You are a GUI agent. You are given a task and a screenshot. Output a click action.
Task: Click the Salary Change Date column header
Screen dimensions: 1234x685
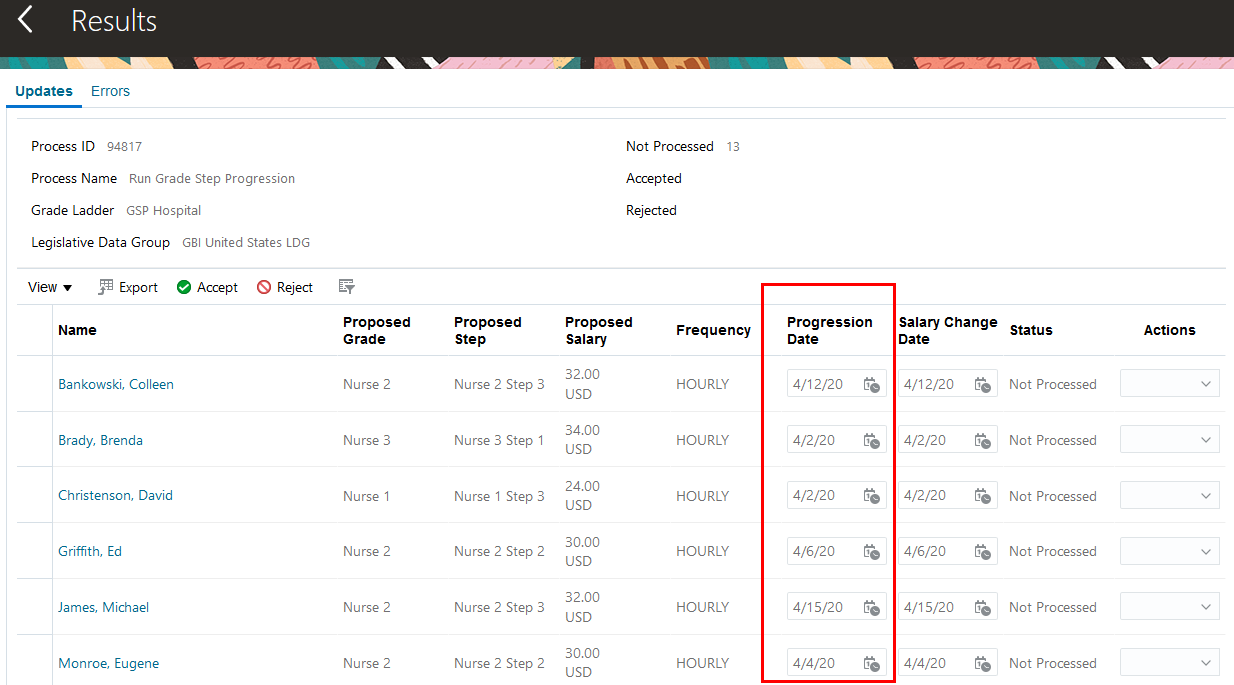pos(948,330)
